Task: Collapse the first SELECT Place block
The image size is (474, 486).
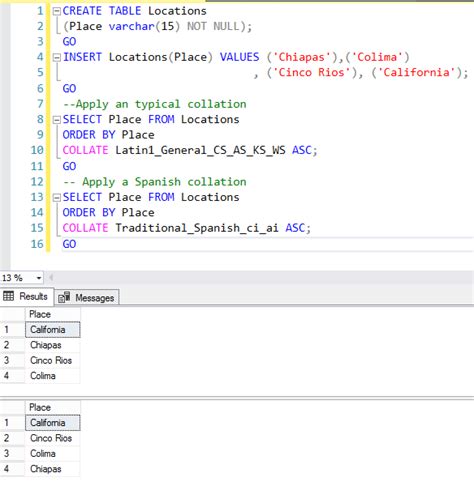Action: click(57, 120)
